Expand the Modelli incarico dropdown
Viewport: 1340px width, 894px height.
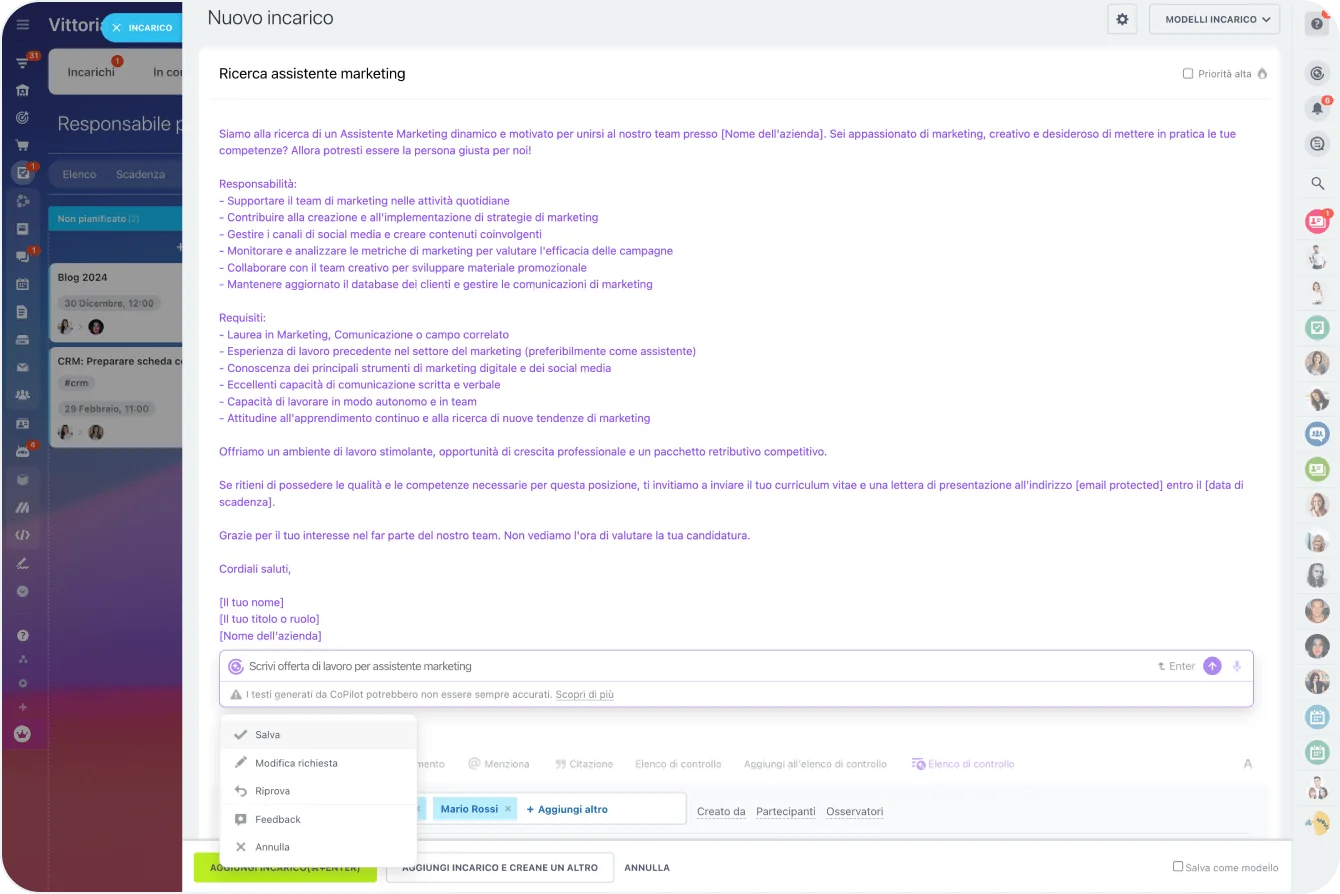click(1214, 19)
